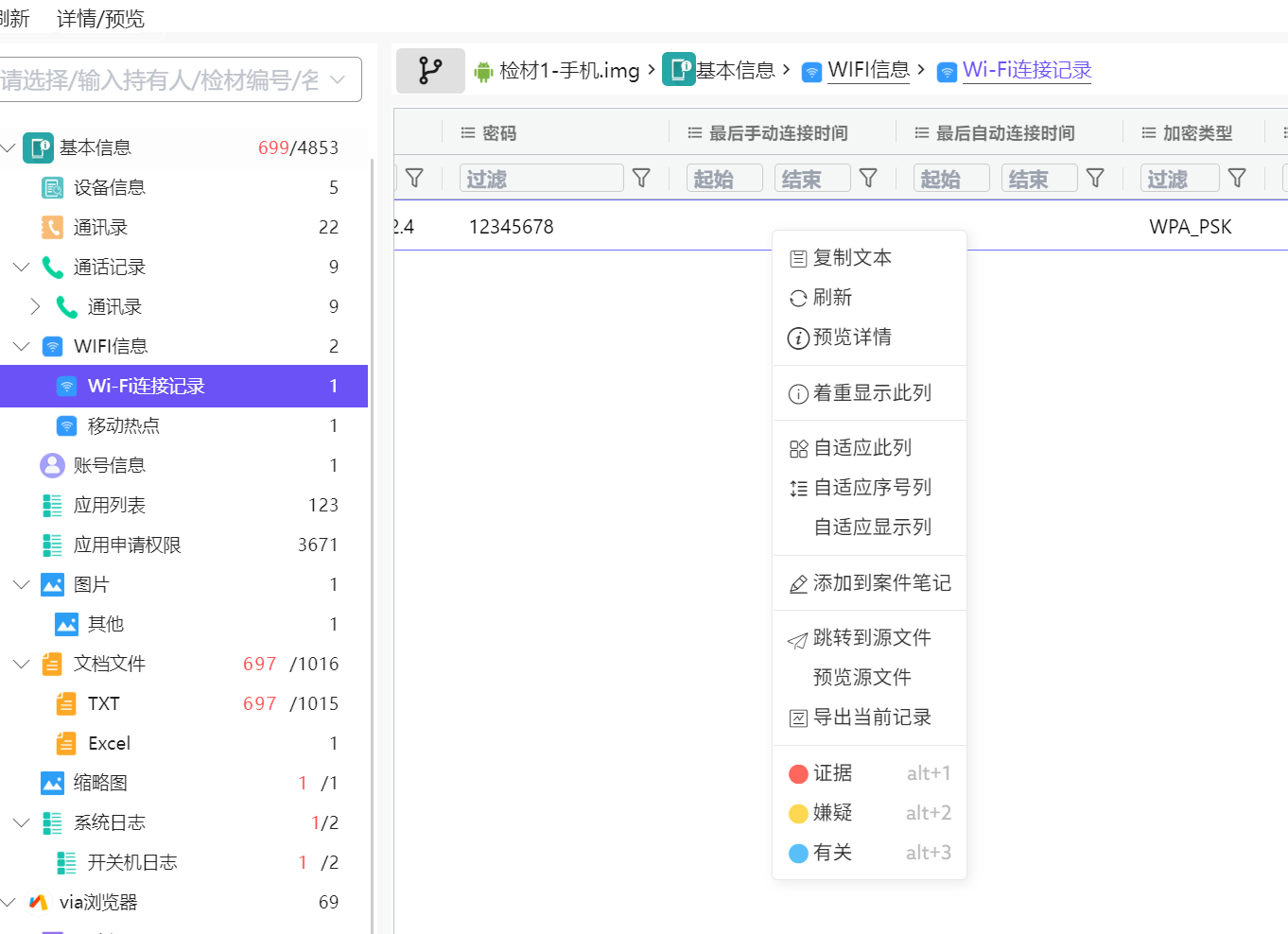This screenshot has width=1288, height=934.
Task: Collapse the 图片 tree node
Action: click(21, 584)
